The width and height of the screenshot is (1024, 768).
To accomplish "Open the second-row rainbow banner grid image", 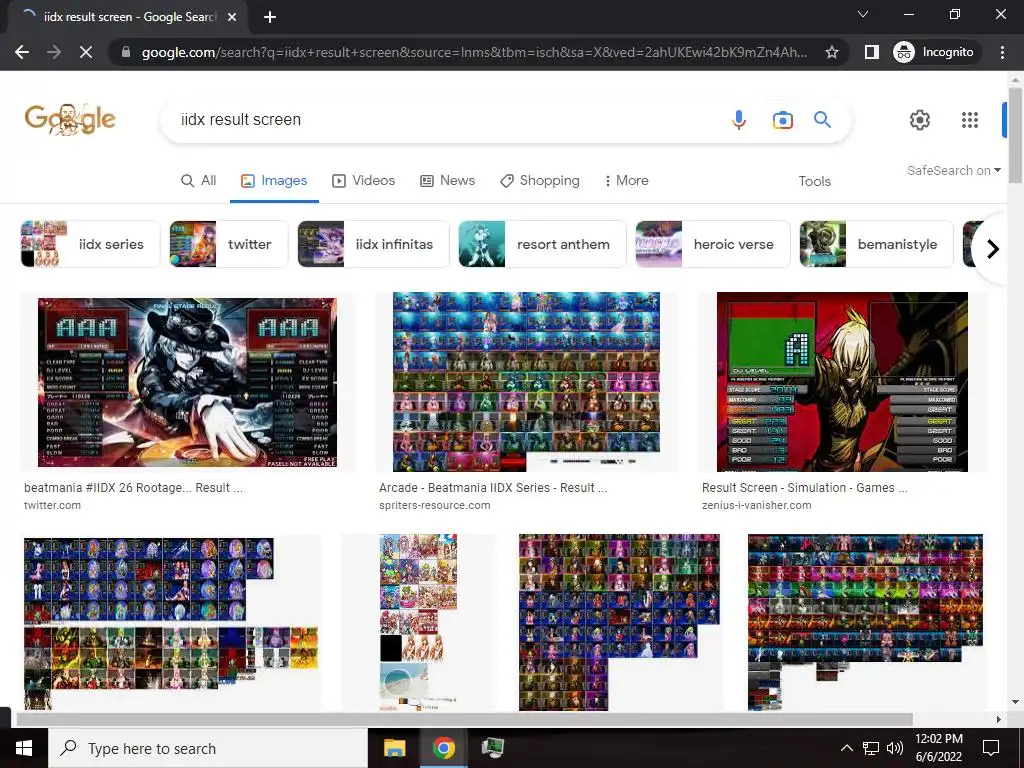I will [x=865, y=622].
